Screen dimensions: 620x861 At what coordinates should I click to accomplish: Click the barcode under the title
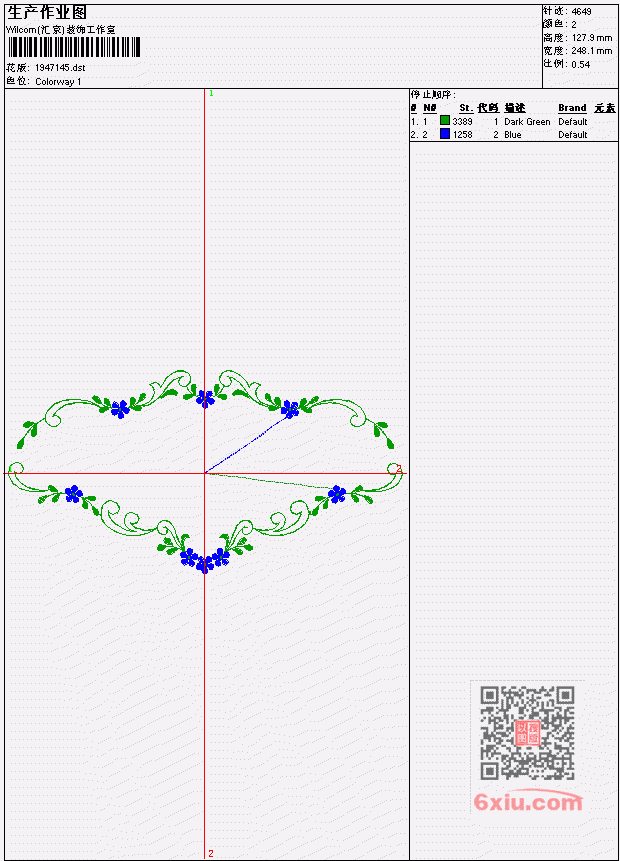coord(74,47)
